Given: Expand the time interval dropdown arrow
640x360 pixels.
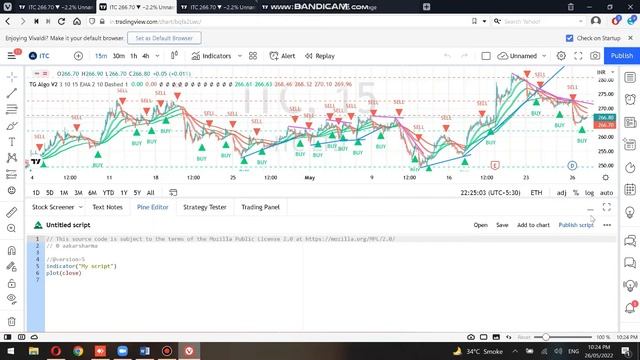Looking at the screenshot, I should (x=157, y=56).
